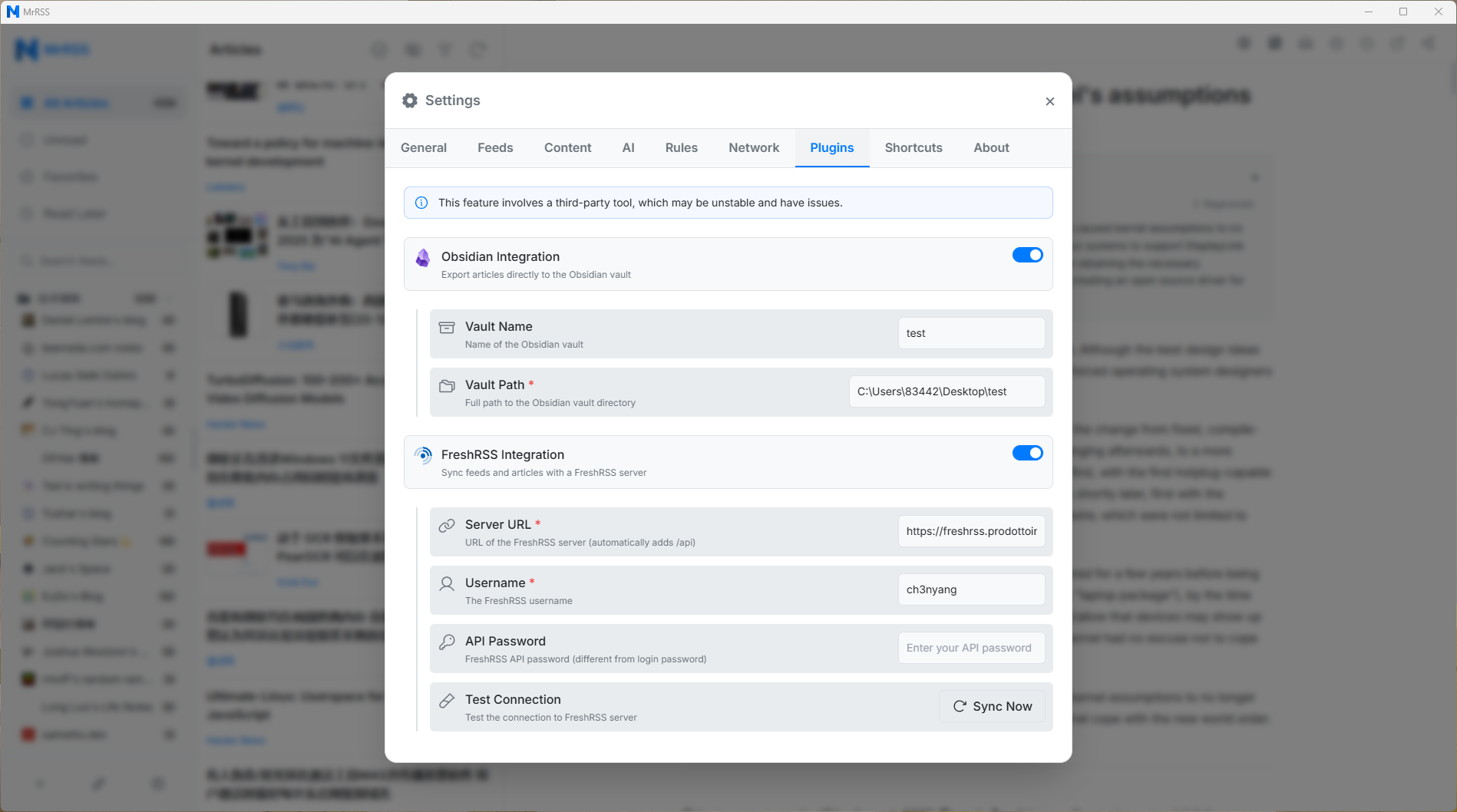Screen dimensions: 1457x812
Task: Switch to the Feeds tab
Action: pos(494,147)
